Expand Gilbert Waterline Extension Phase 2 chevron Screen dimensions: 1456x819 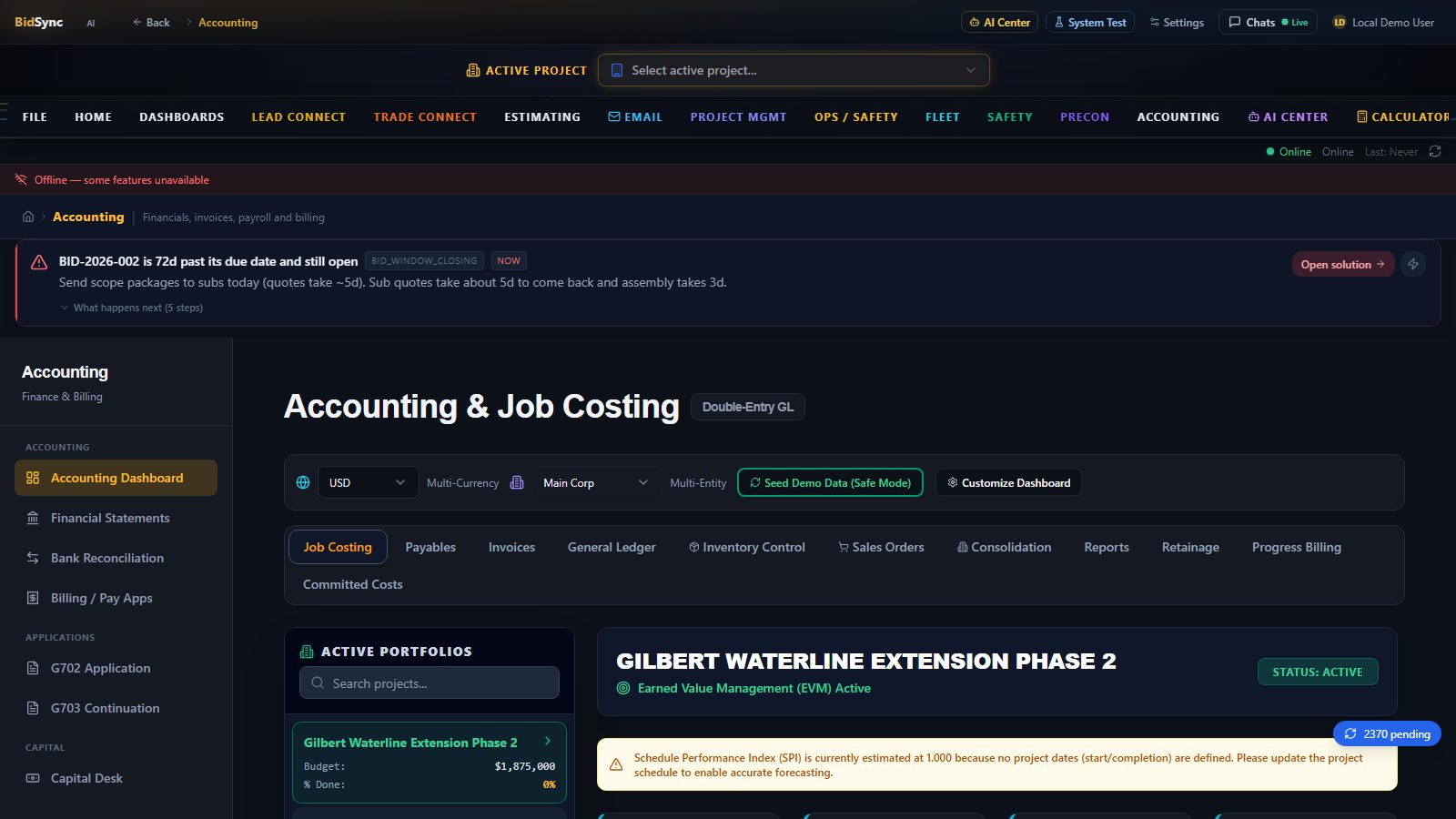[547, 741]
